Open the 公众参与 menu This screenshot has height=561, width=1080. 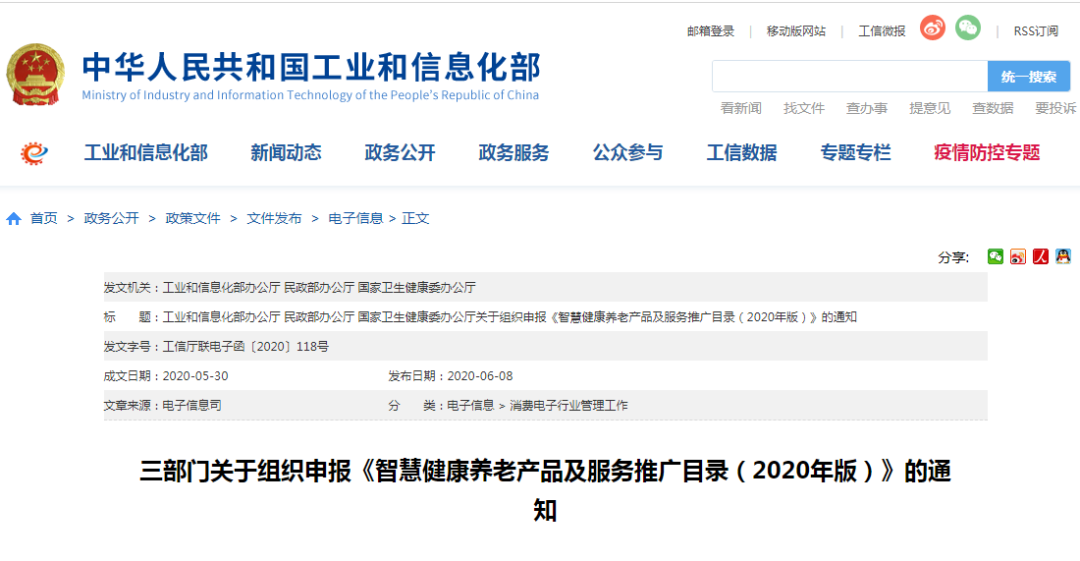(x=627, y=152)
